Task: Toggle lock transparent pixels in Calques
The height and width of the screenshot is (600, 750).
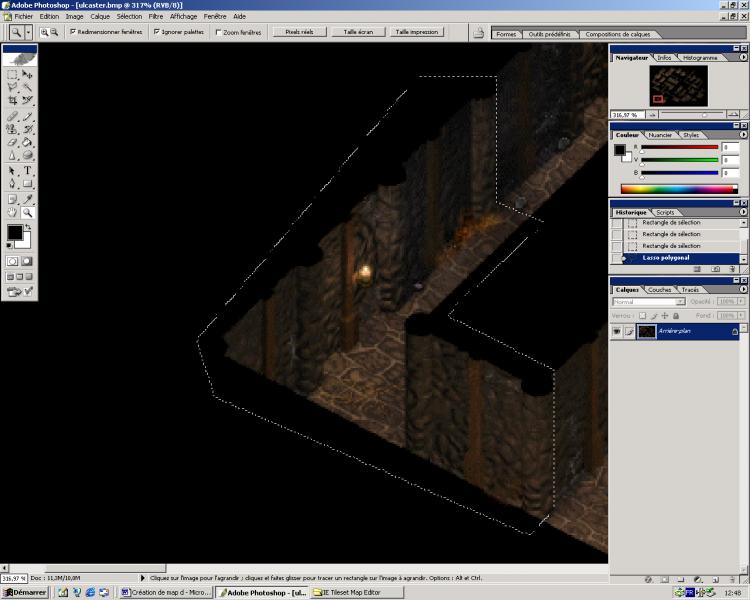Action: coord(643,316)
